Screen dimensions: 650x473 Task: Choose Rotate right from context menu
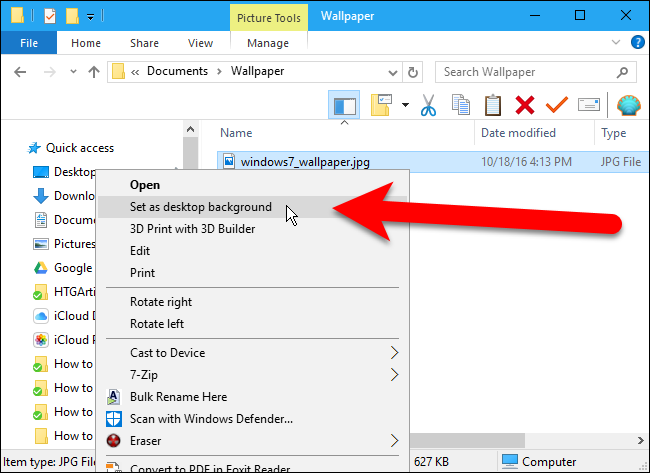(x=161, y=302)
